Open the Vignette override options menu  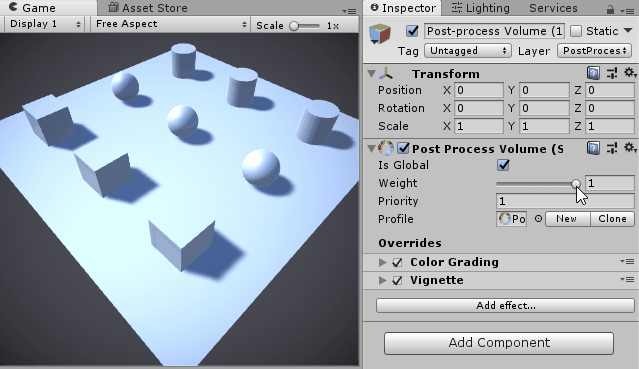pos(627,279)
